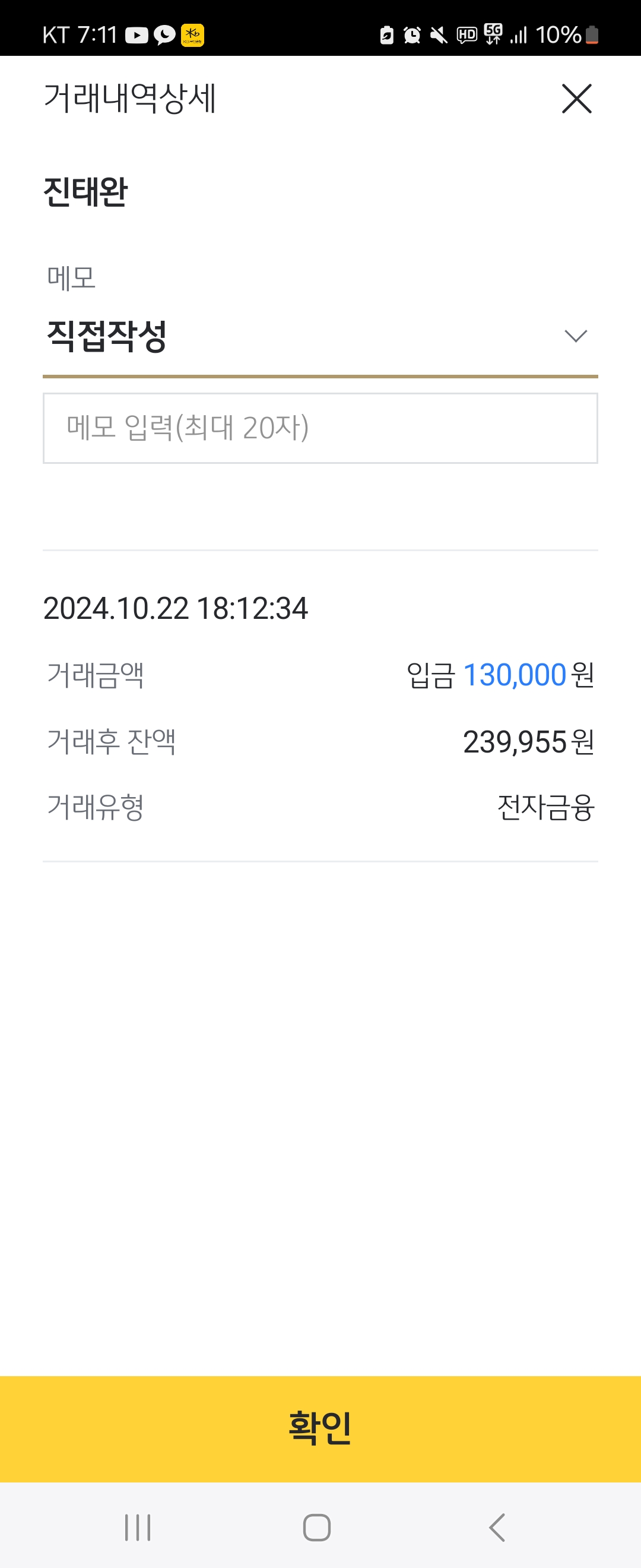Viewport: 641px width, 1568px height.
Task: Tap the 전자금융 transaction type value
Action: click(x=545, y=808)
